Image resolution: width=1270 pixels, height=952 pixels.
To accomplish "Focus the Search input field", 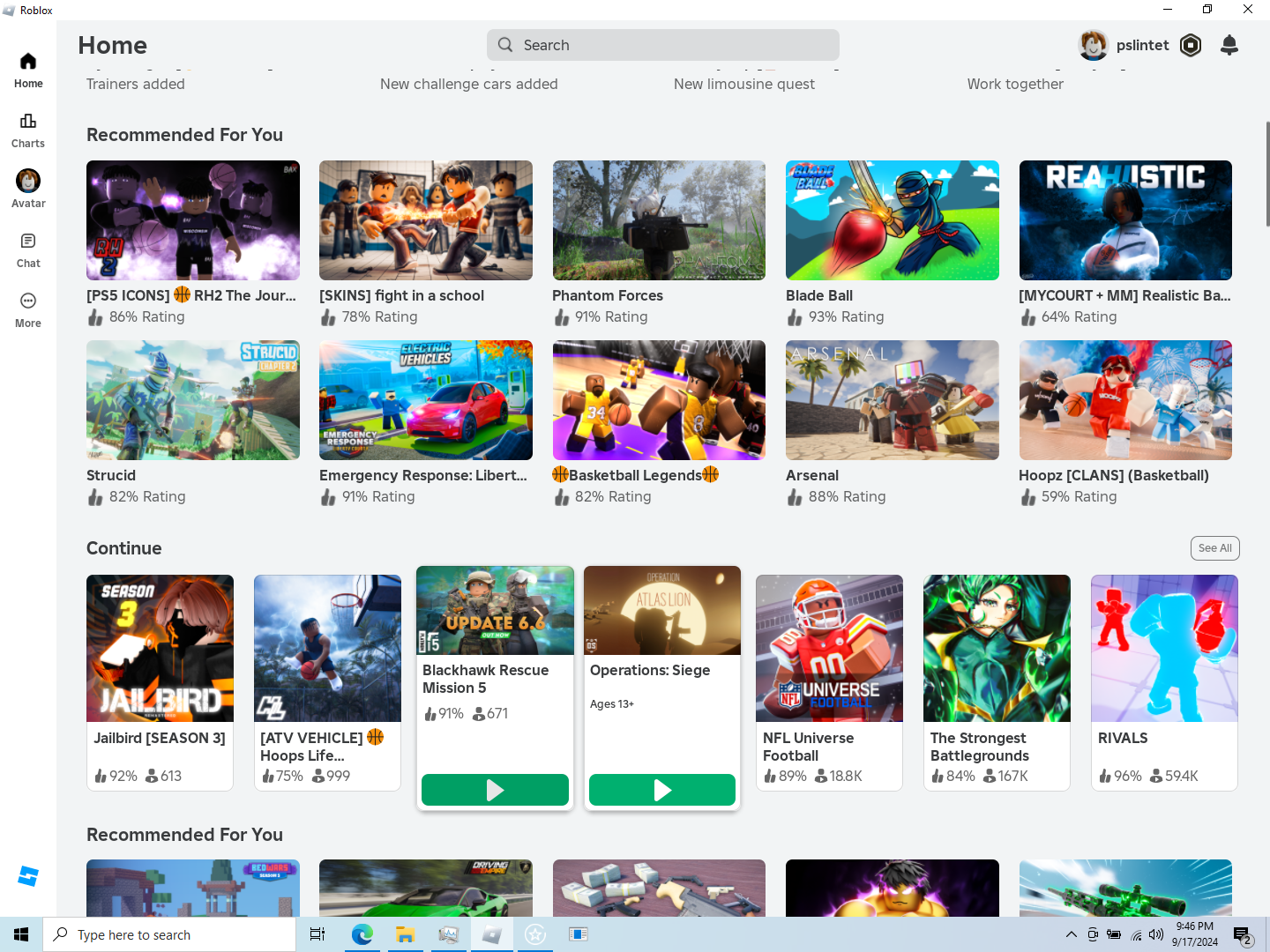I will pos(663,45).
